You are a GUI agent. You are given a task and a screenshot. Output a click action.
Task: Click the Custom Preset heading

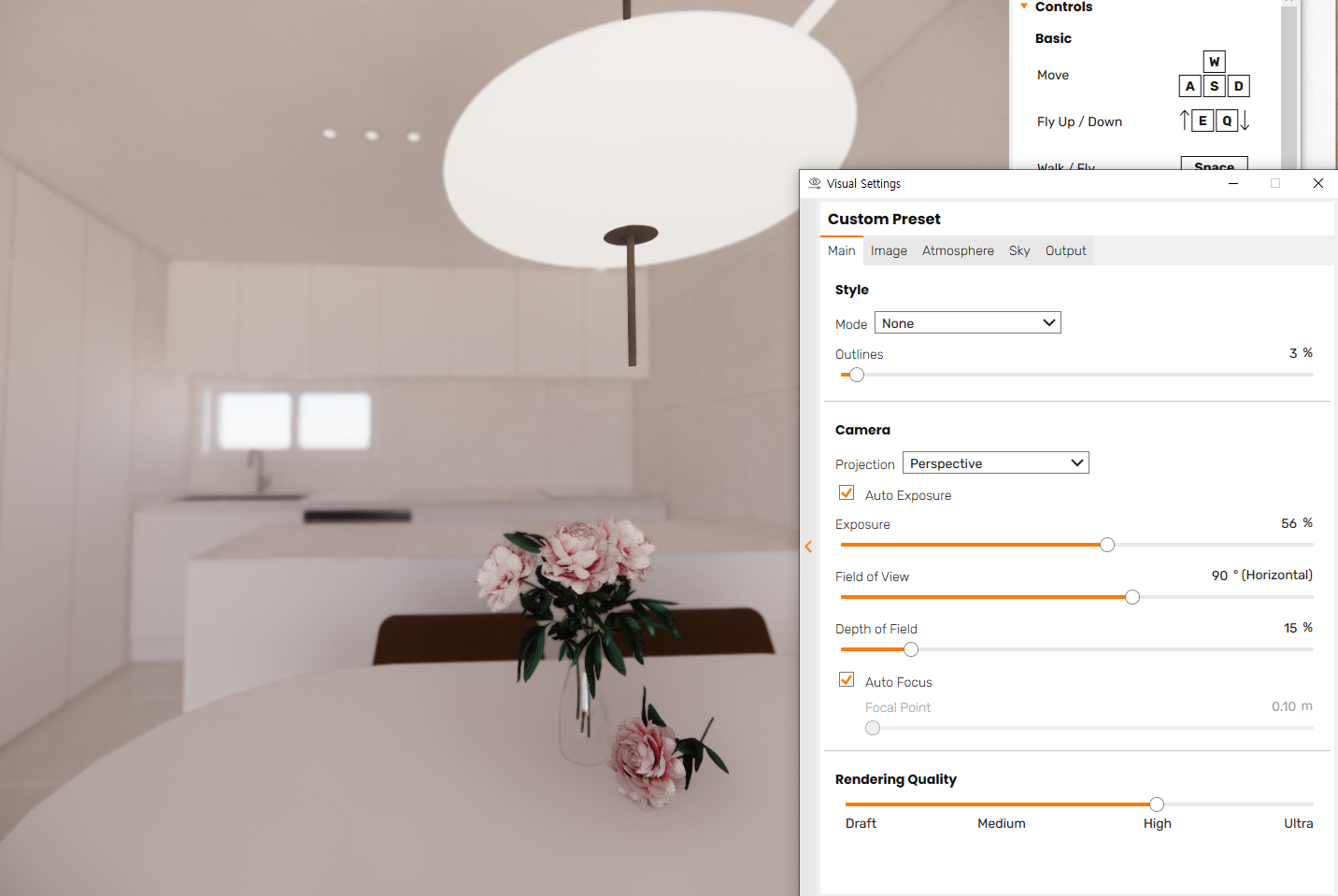coord(884,219)
